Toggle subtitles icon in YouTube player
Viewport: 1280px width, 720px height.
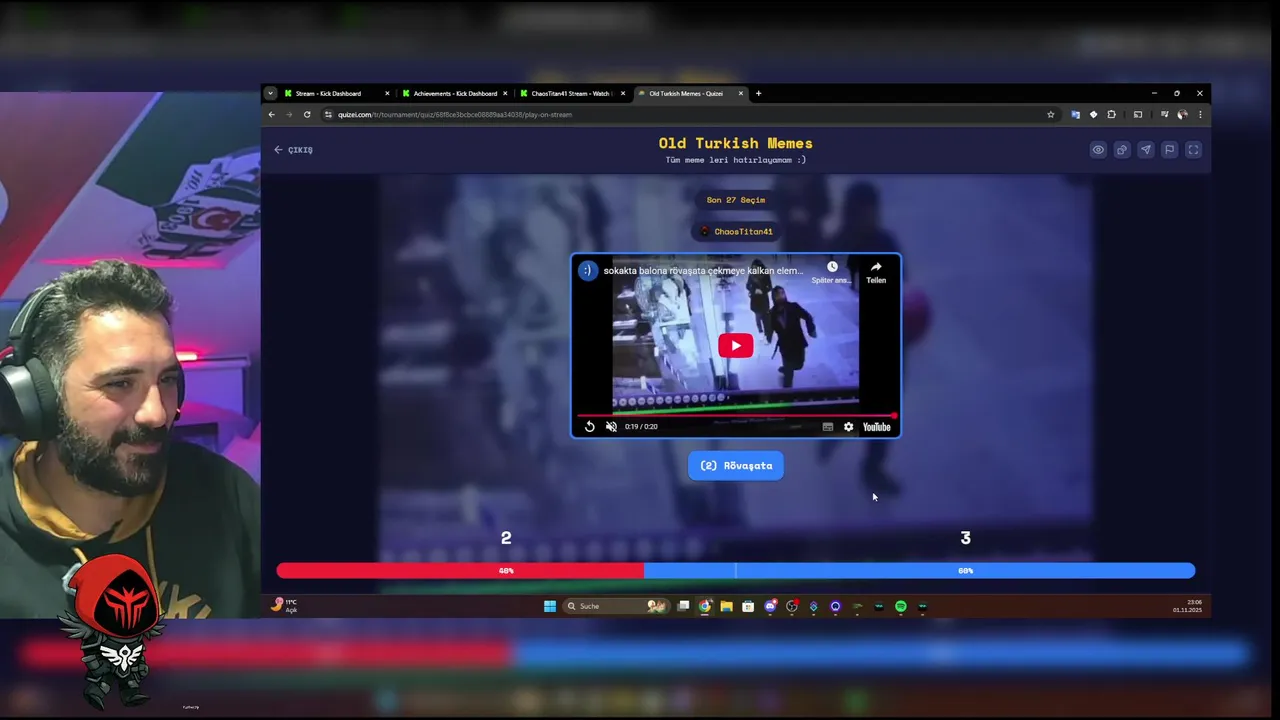tap(828, 427)
